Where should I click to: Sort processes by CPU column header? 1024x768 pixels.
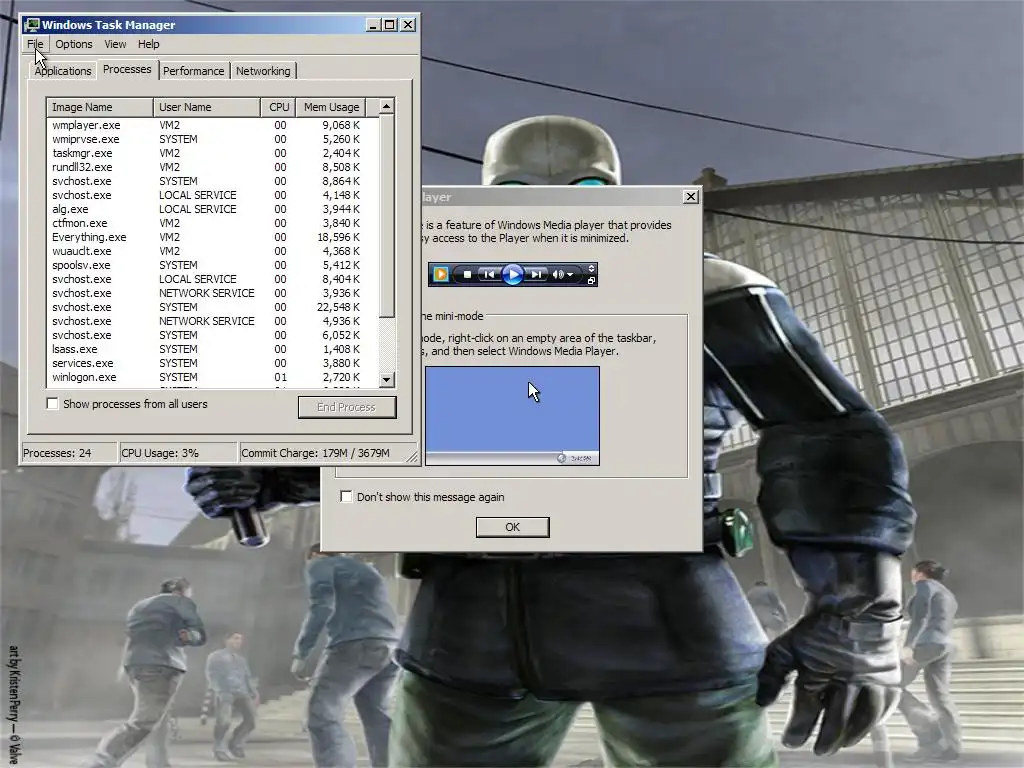point(278,107)
